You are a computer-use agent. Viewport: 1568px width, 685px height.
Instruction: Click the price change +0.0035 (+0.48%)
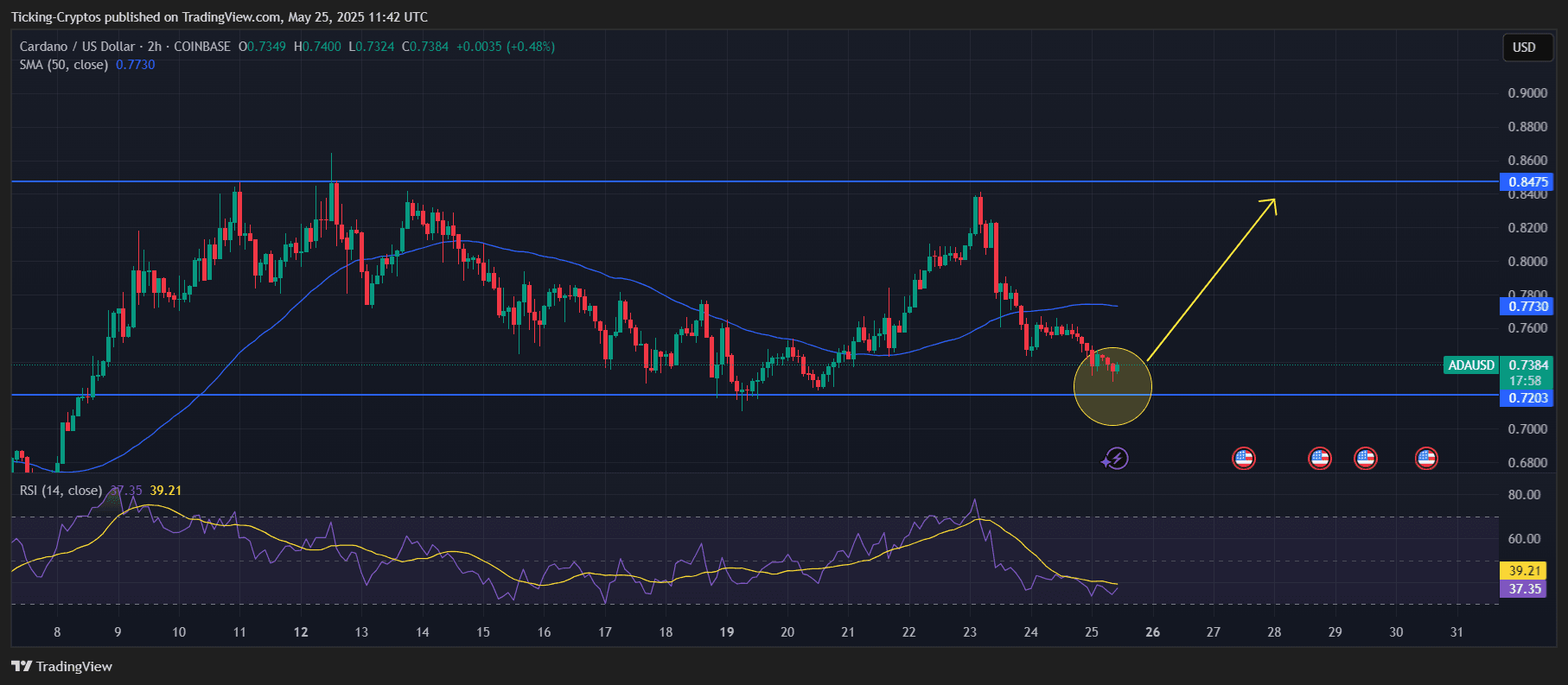click(x=506, y=47)
